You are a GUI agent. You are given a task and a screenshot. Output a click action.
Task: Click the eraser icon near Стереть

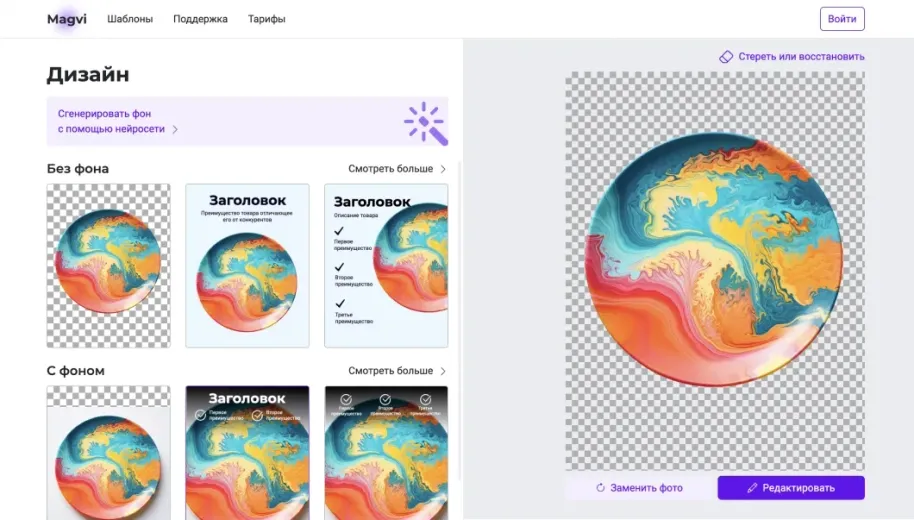coord(726,57)
